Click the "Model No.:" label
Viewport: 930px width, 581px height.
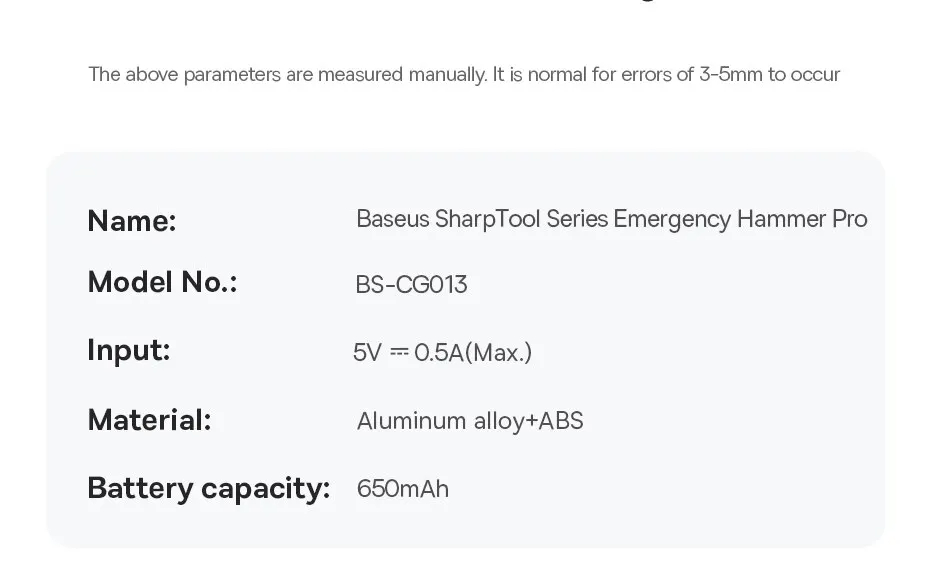(162, 283)
